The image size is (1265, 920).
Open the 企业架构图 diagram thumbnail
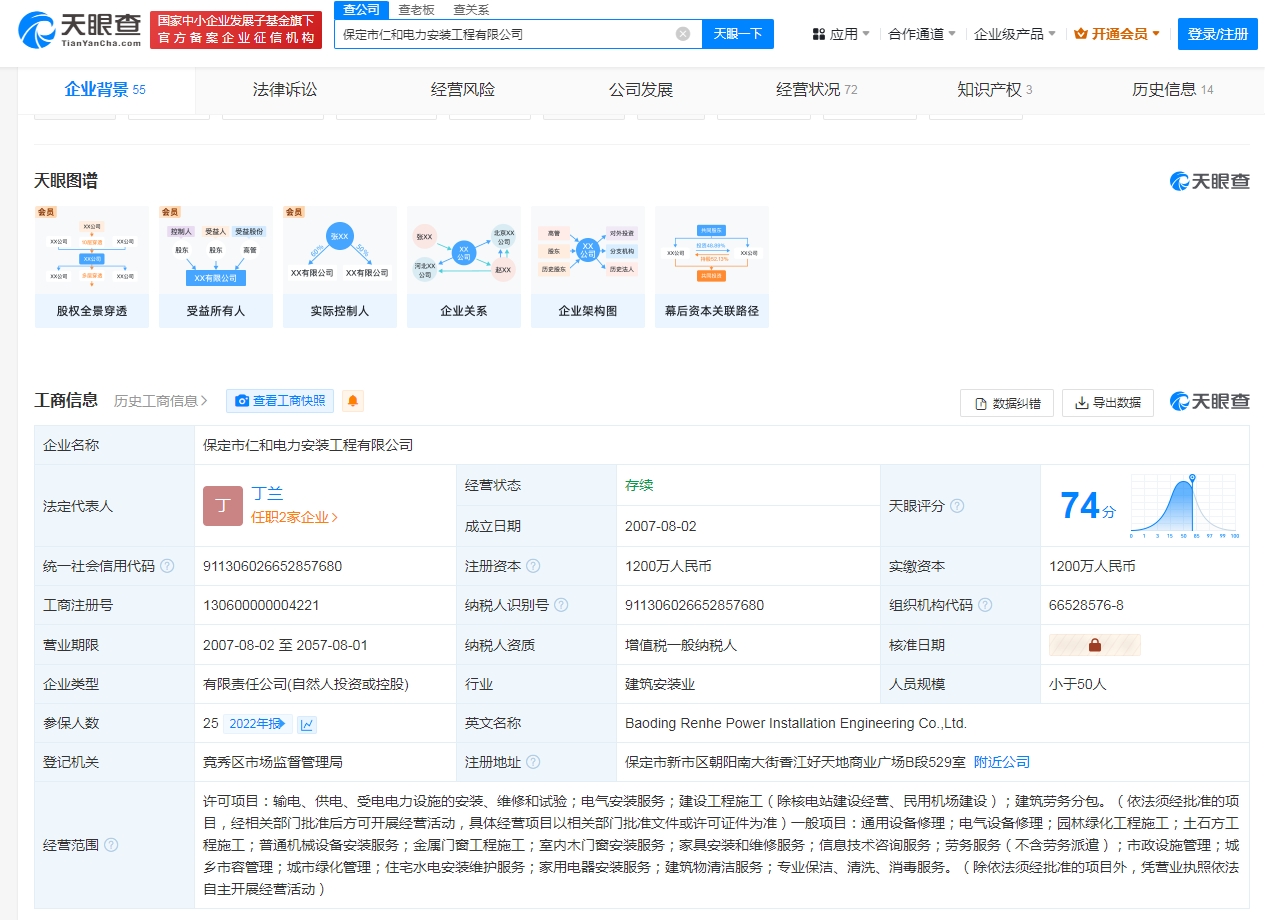tap(588, 267)
